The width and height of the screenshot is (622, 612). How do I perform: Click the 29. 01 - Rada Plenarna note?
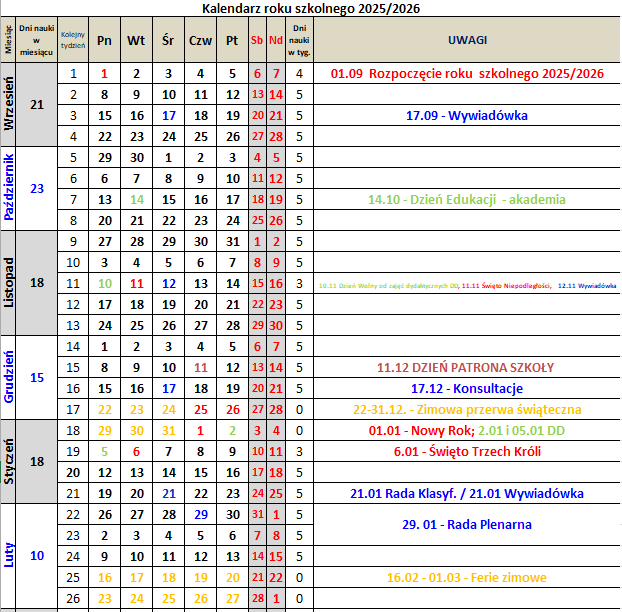tap(467, 524)
